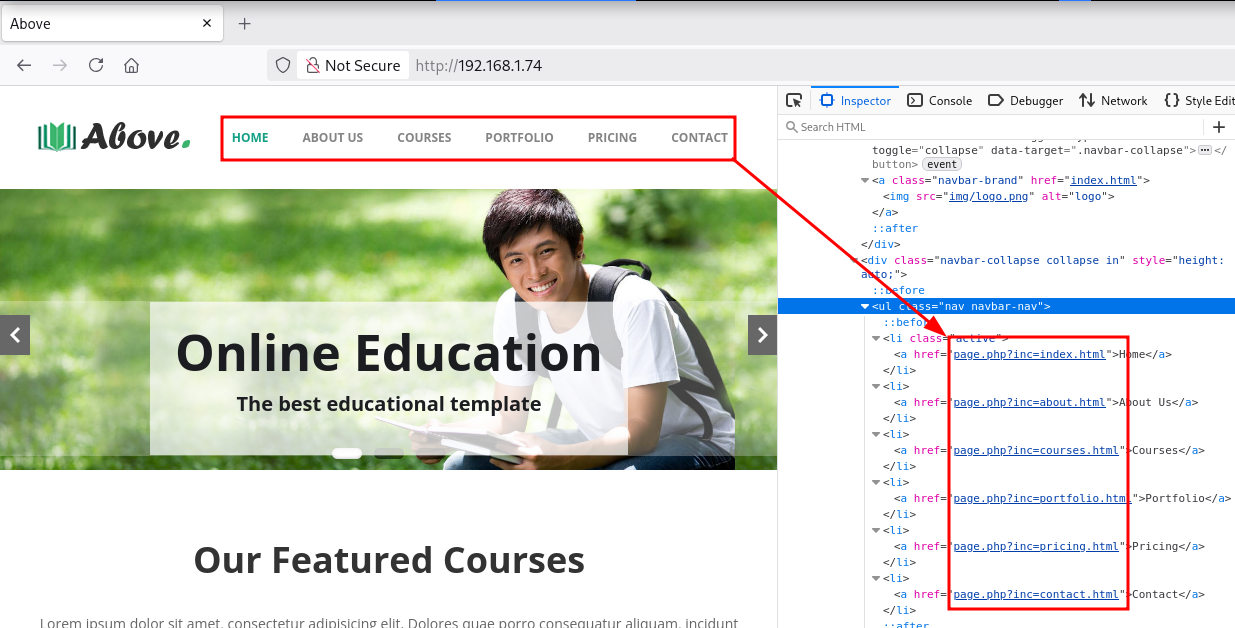Open the Network tab in DevTools
Screen dimensions: 1235x628
coord(1113,100)
